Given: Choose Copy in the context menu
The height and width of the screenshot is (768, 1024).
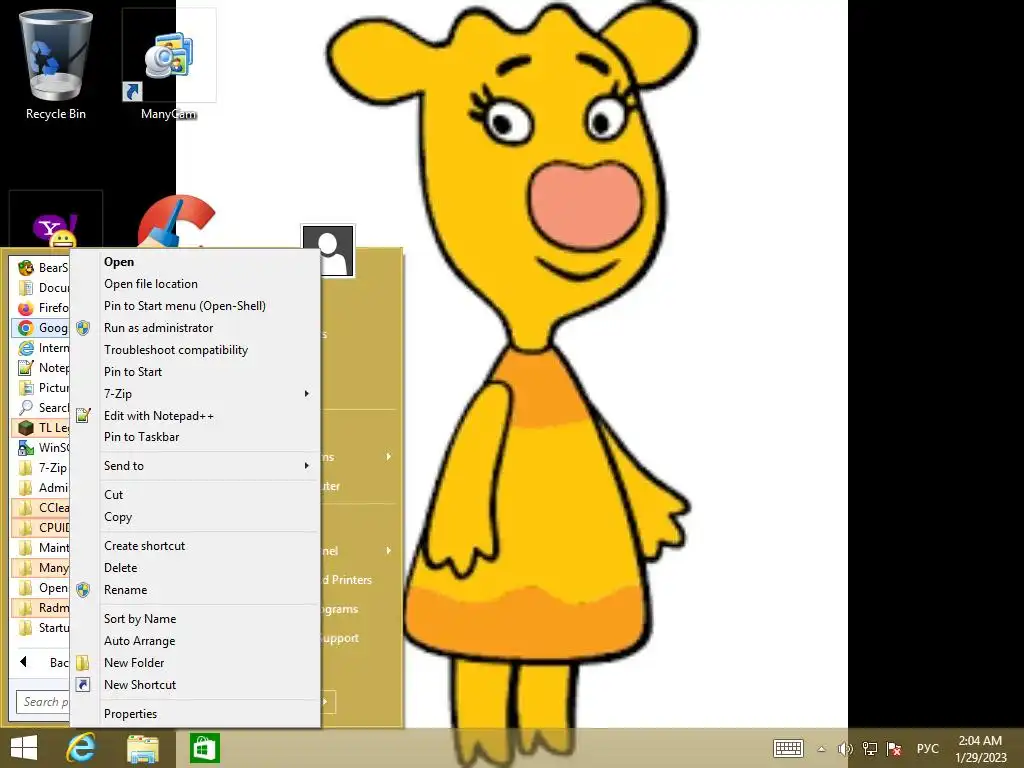Looking at the screenshot, I should click(x=196, y=517).
